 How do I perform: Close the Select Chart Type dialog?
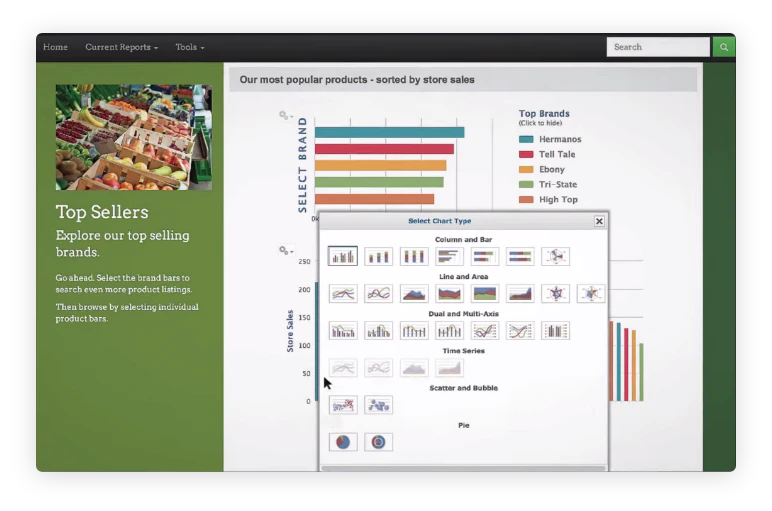point(599,221)
